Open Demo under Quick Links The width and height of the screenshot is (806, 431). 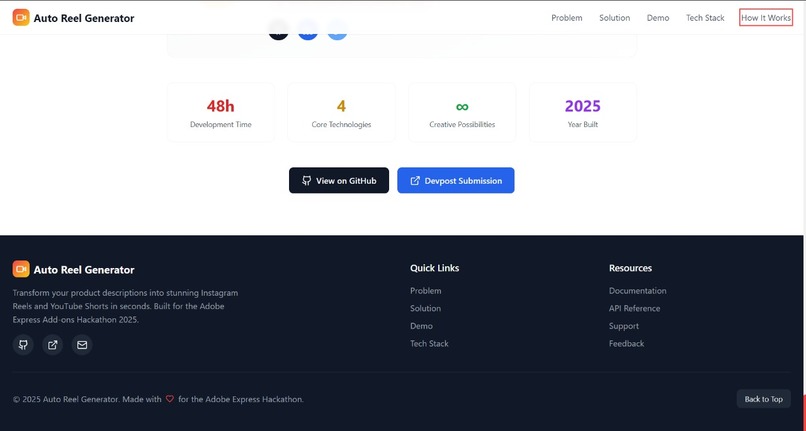point(422,326)
